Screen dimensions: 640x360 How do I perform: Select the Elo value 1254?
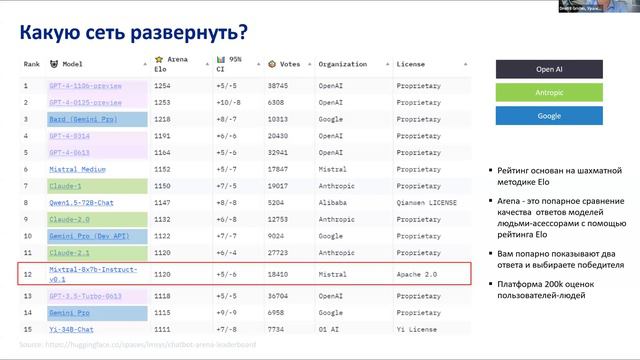(x=162, y=86)
